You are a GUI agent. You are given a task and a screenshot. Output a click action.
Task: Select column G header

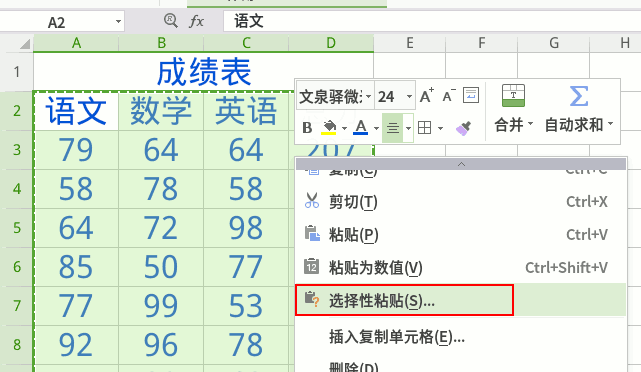pos(554,43)
